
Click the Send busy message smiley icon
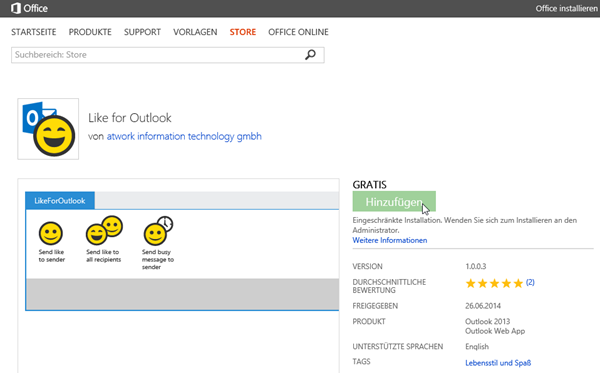click(x=158, y=231)
